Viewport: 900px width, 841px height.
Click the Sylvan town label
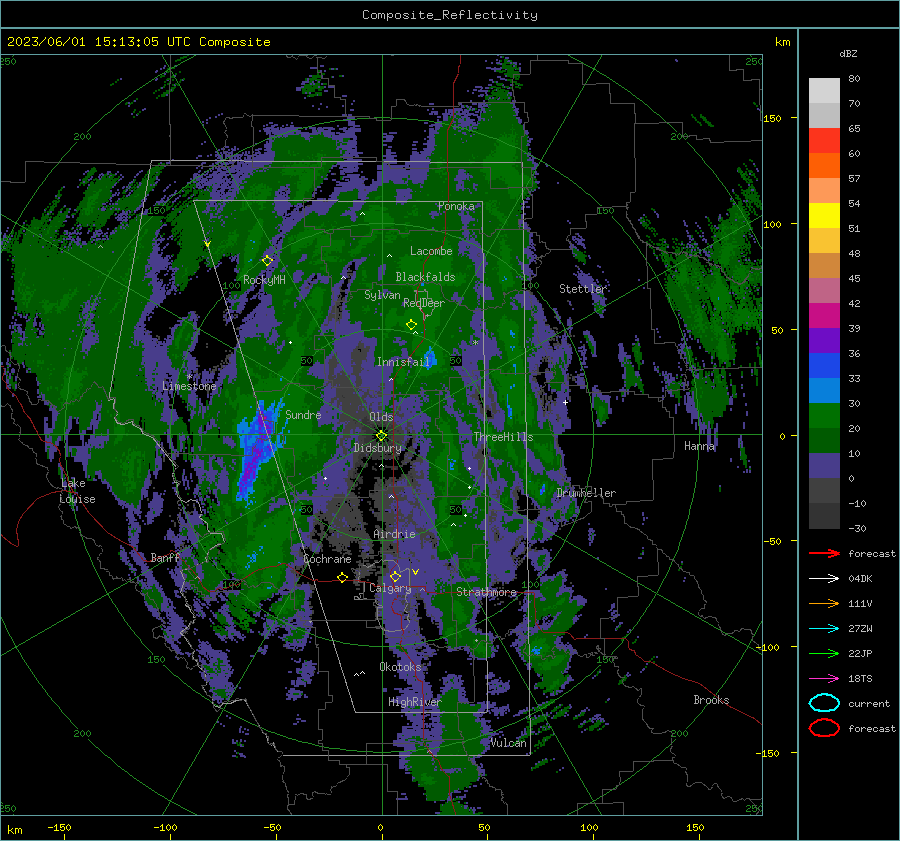click(x=382, y=295)
